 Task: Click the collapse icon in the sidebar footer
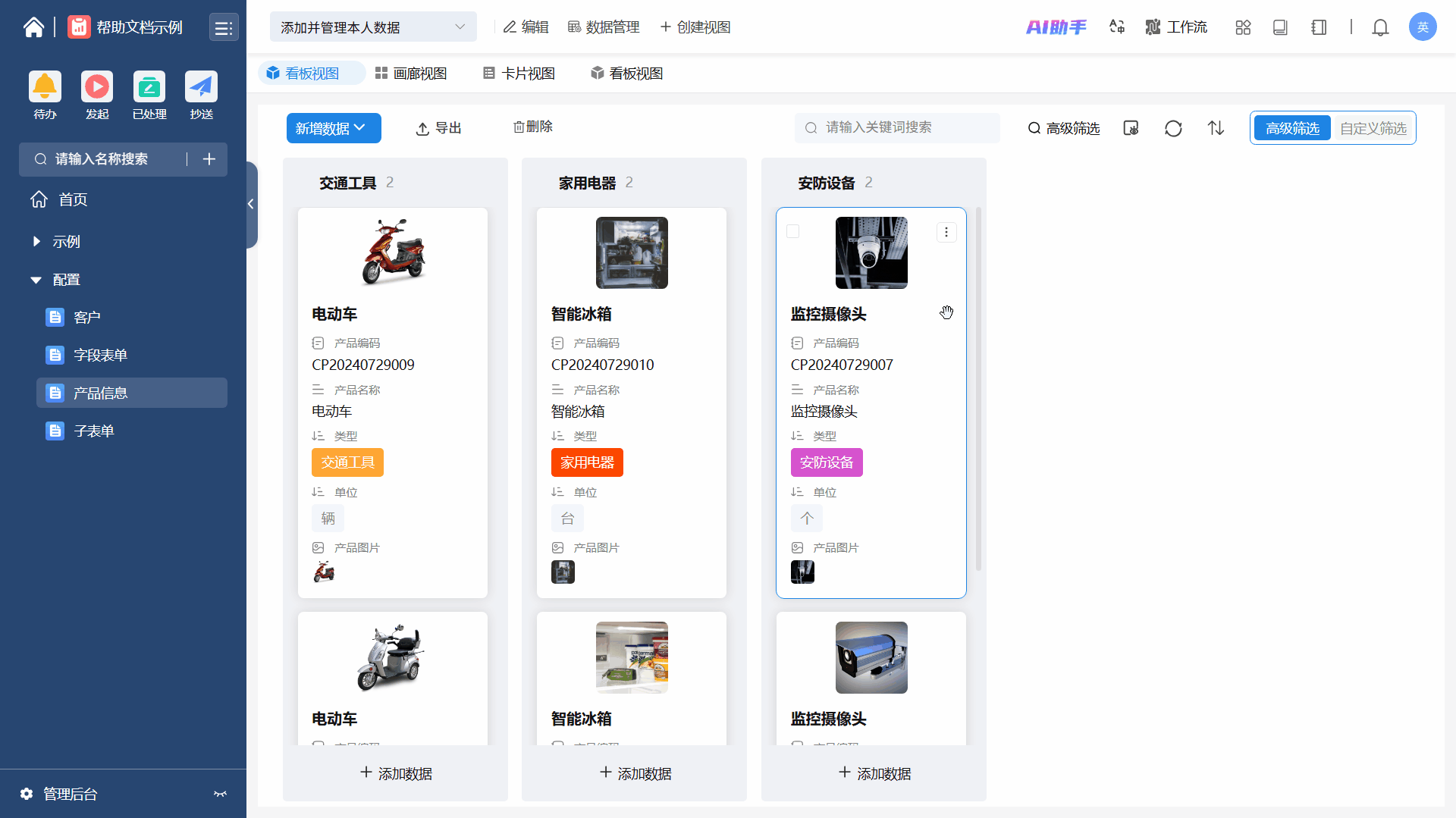[220, 794]
